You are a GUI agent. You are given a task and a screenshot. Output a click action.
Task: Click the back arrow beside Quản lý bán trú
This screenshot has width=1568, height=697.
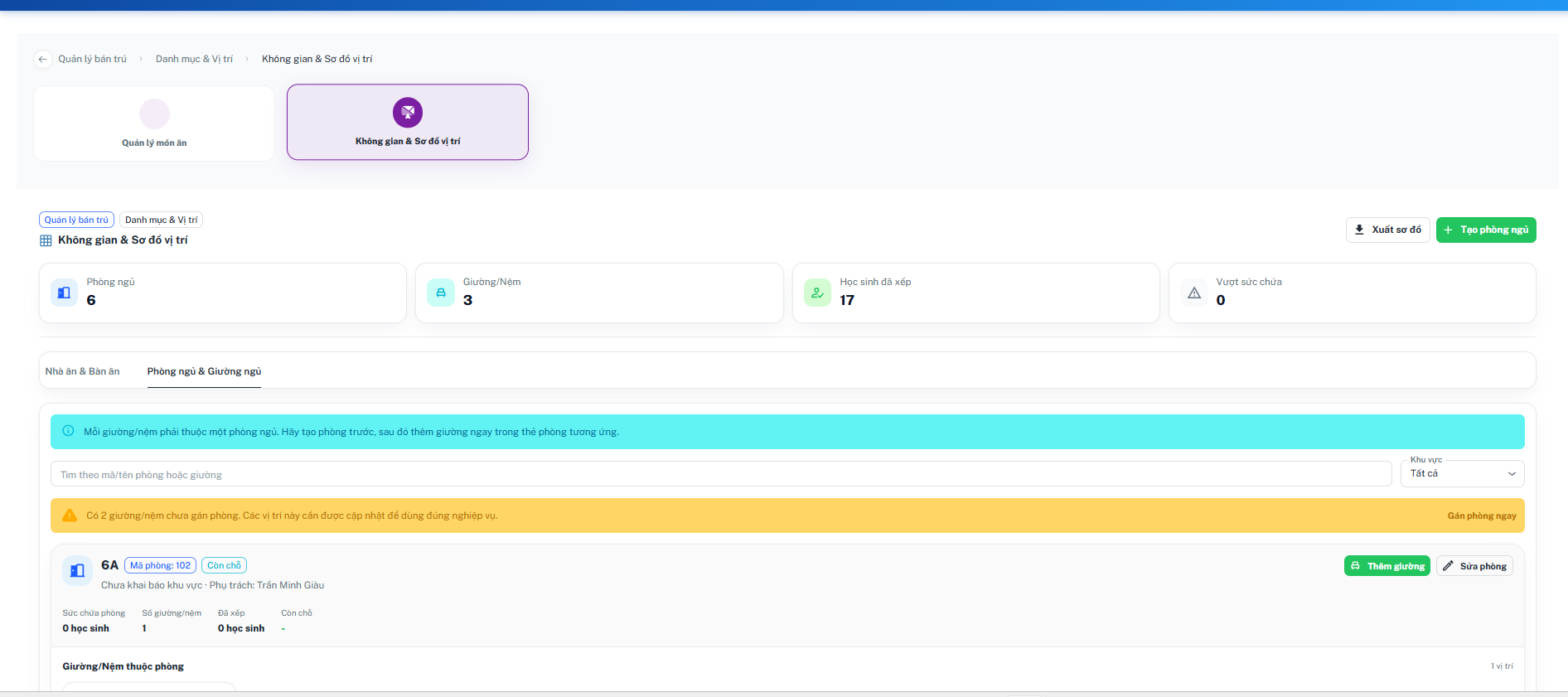(x=42, y=59)
